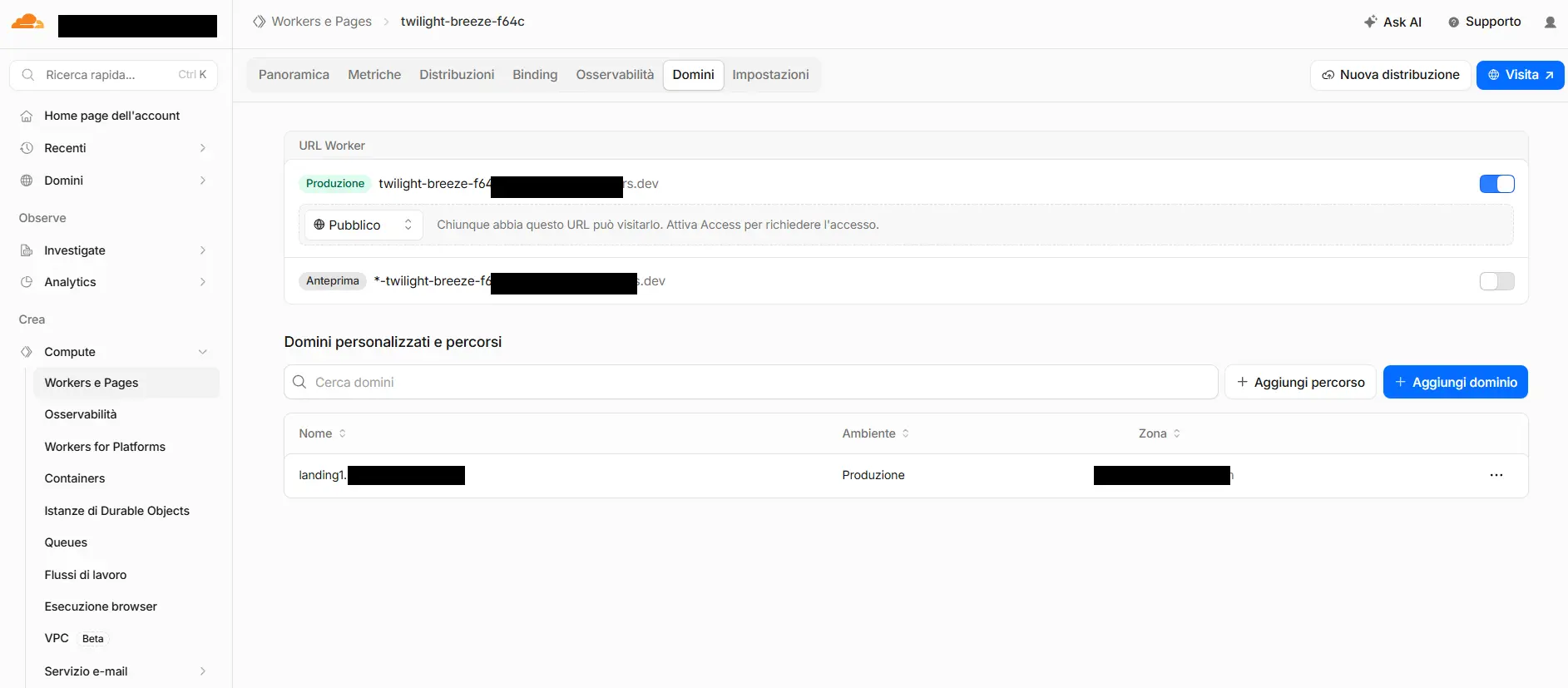Viewport: 1568px width, 688px height.
Task: Click the search magnifier in Ricerca rapida
Action: 28,75
